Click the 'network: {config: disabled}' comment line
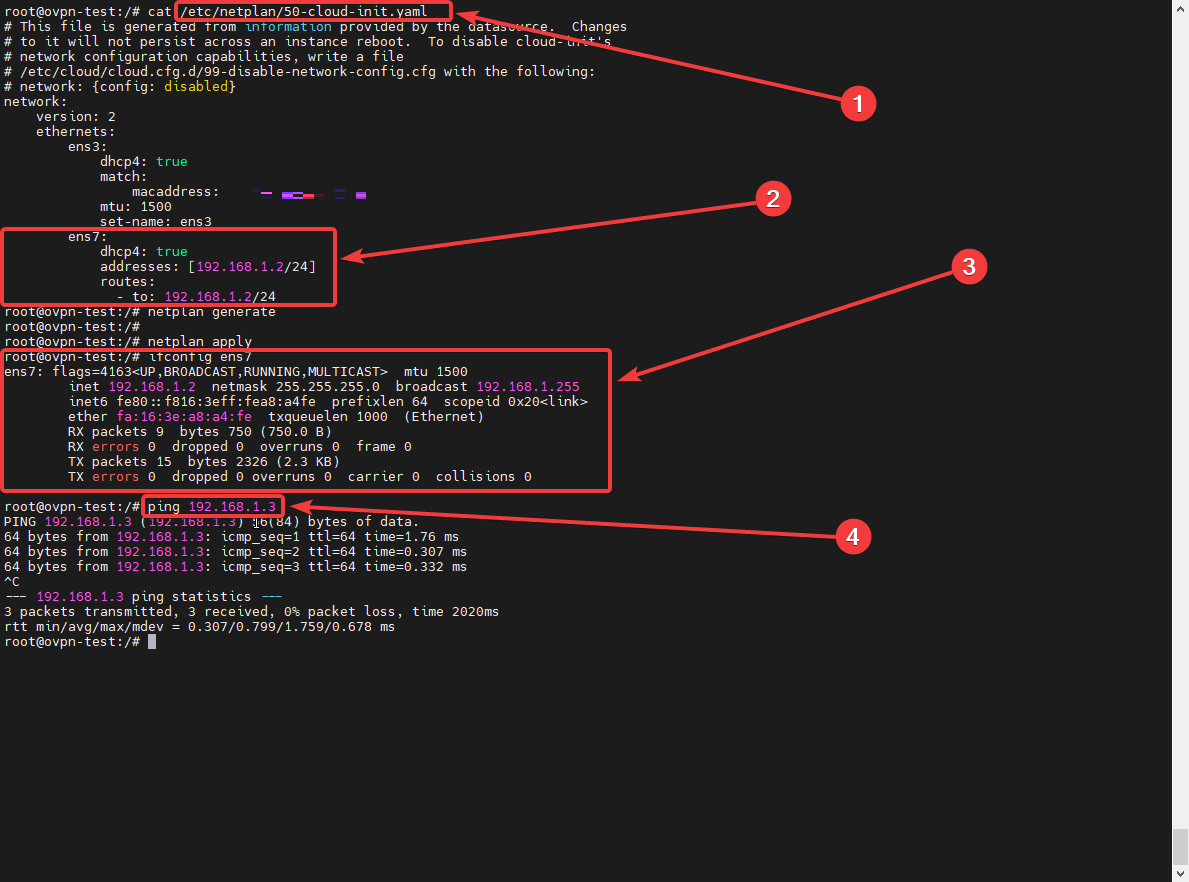Image resolution: width=1189 pixels, height=882 pixels. (120, 86)
